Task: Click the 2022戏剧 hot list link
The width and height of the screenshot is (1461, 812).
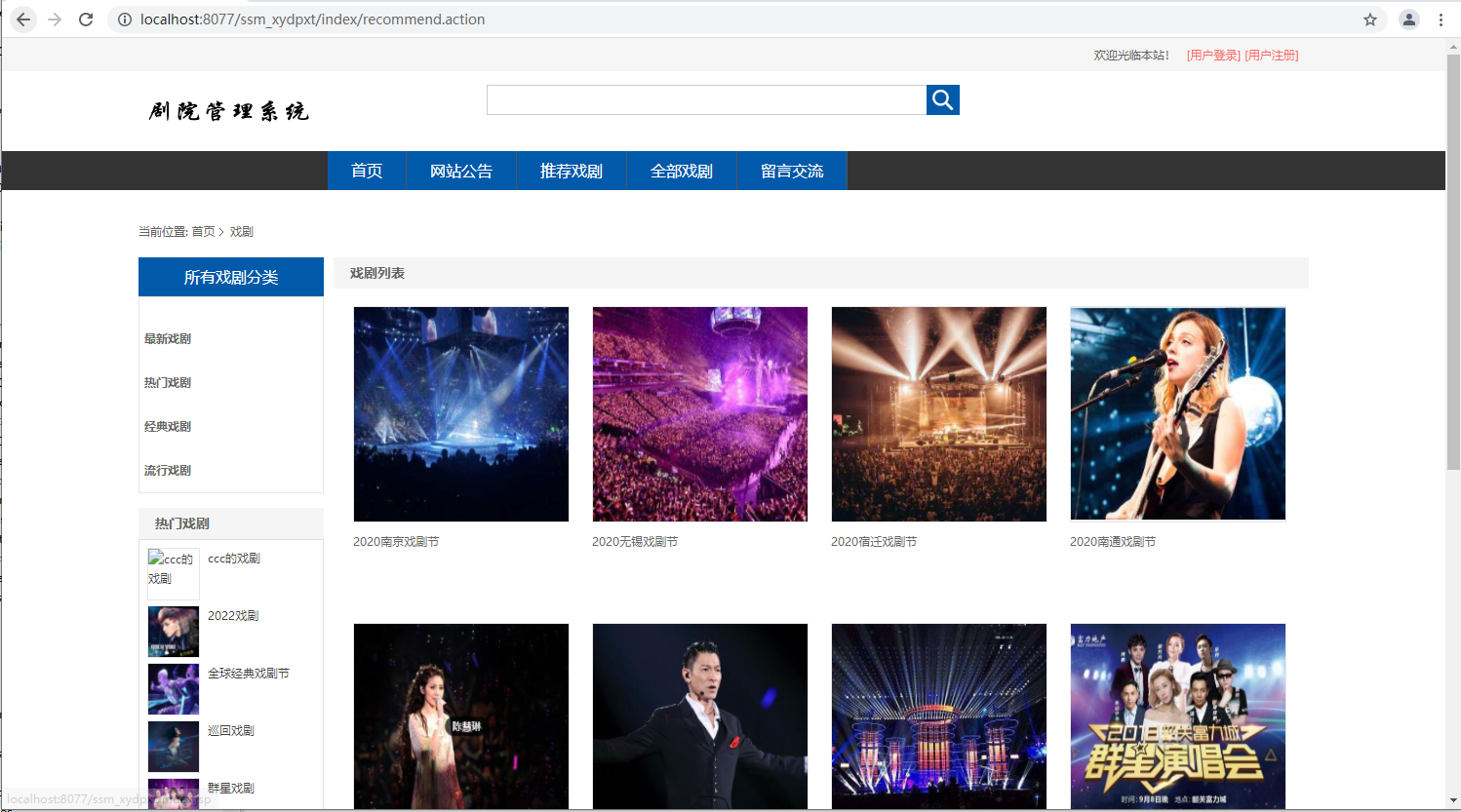Action: pos(233,616)
